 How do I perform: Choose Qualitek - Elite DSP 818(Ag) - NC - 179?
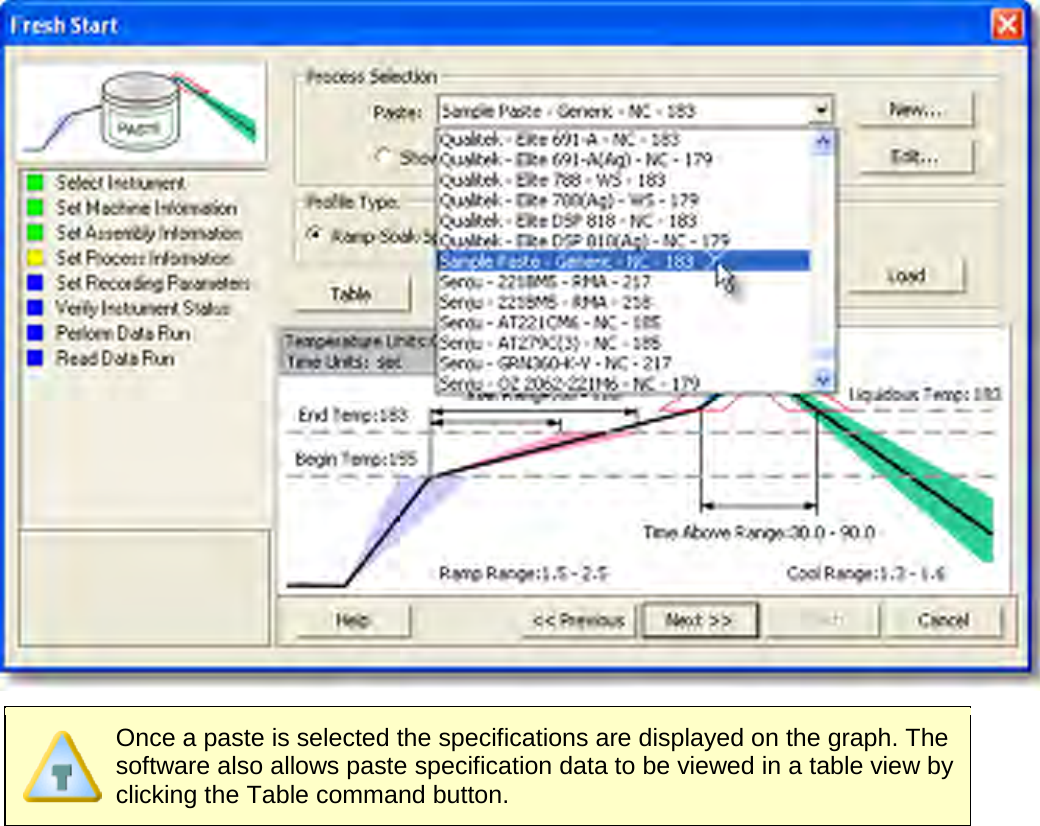coord(623,241)
